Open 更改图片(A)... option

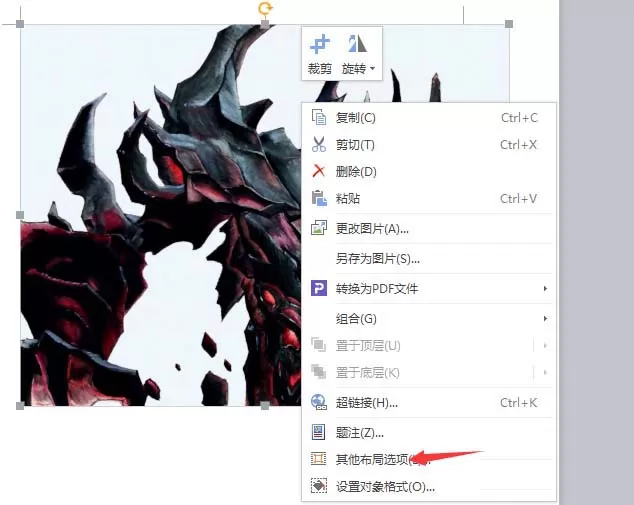(x=429, y=229)
